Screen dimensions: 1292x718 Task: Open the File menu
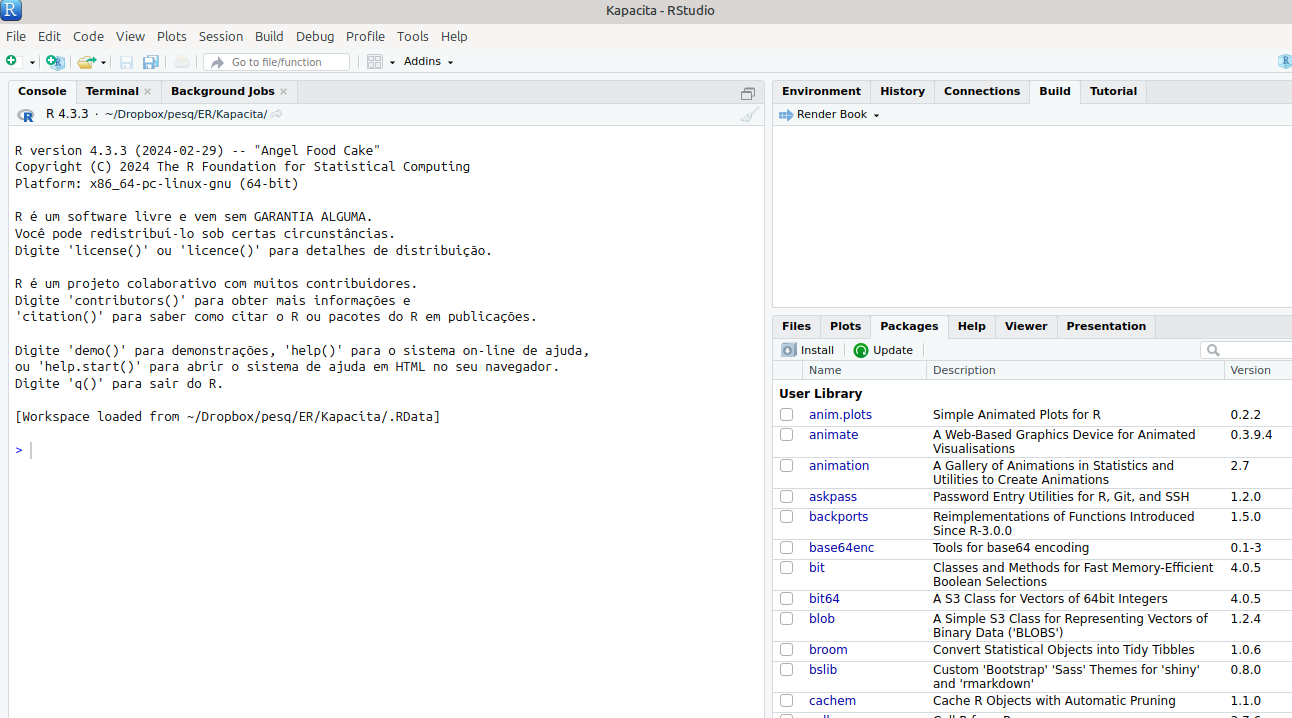[16, 36]
